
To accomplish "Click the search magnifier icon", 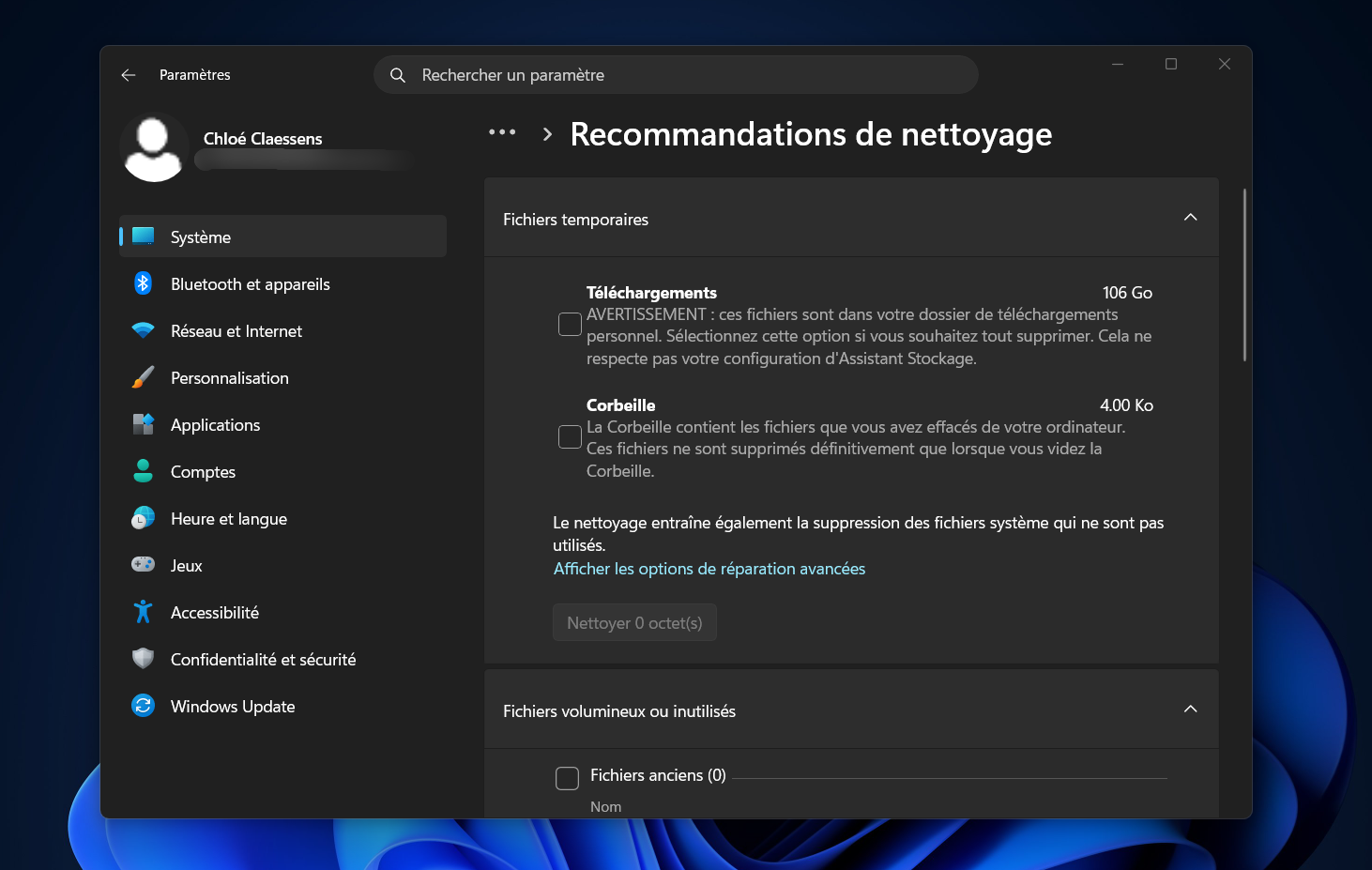I will (x=398, y=75).
